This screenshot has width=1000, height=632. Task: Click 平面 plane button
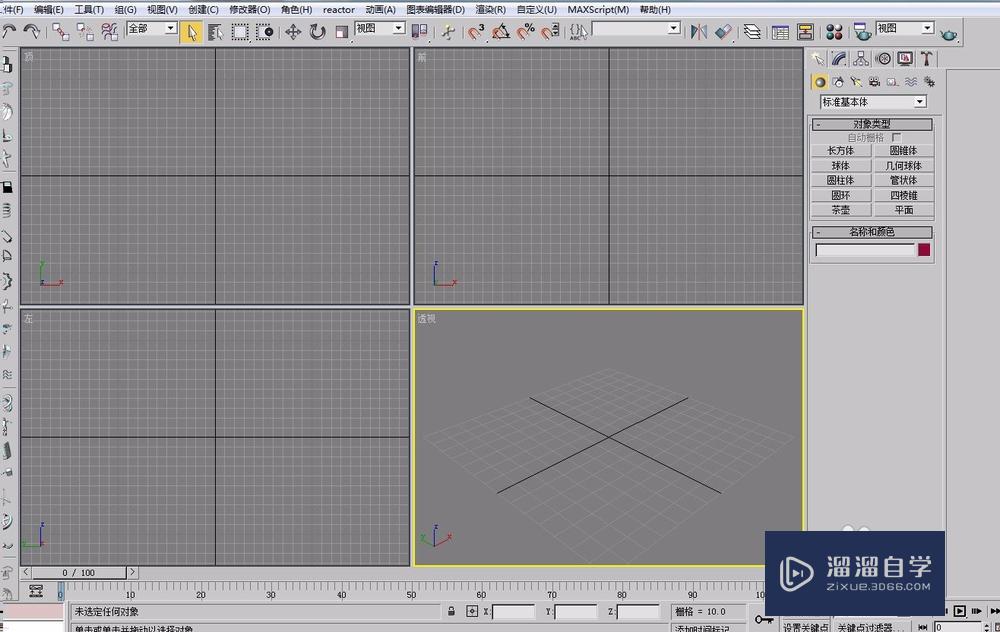[x=904, y=210]
